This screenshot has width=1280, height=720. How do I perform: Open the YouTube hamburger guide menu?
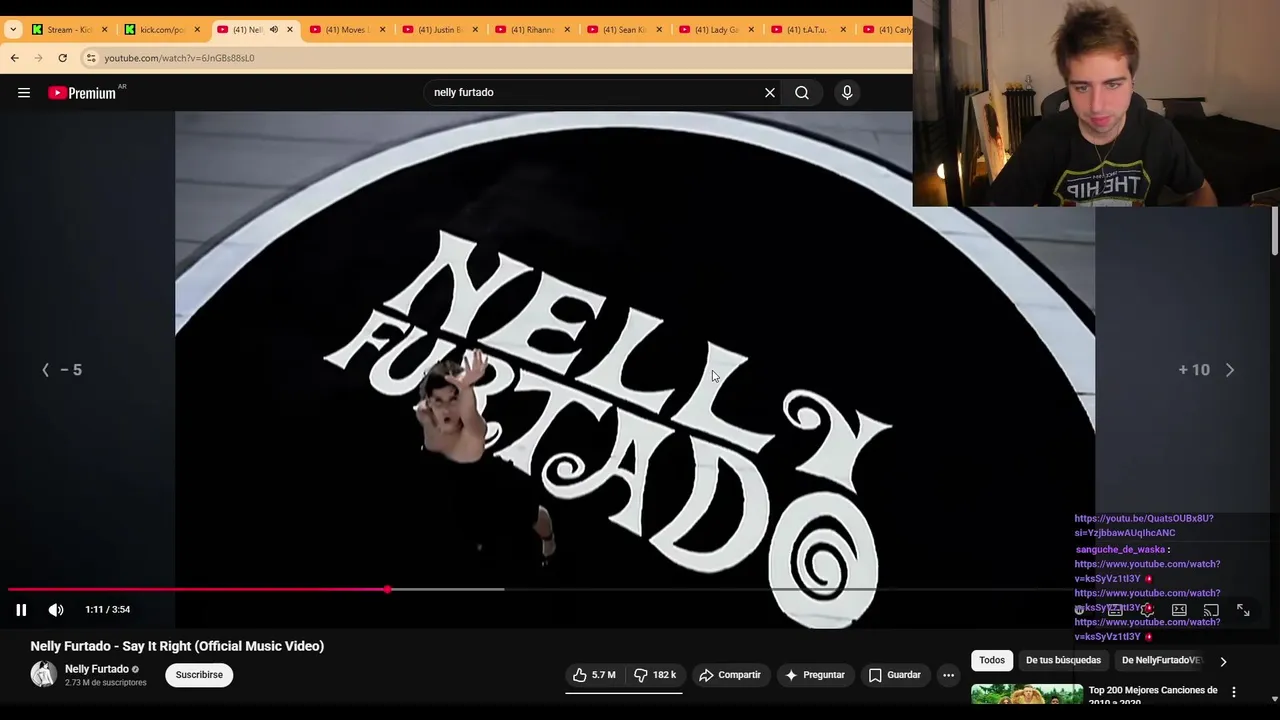24,93
